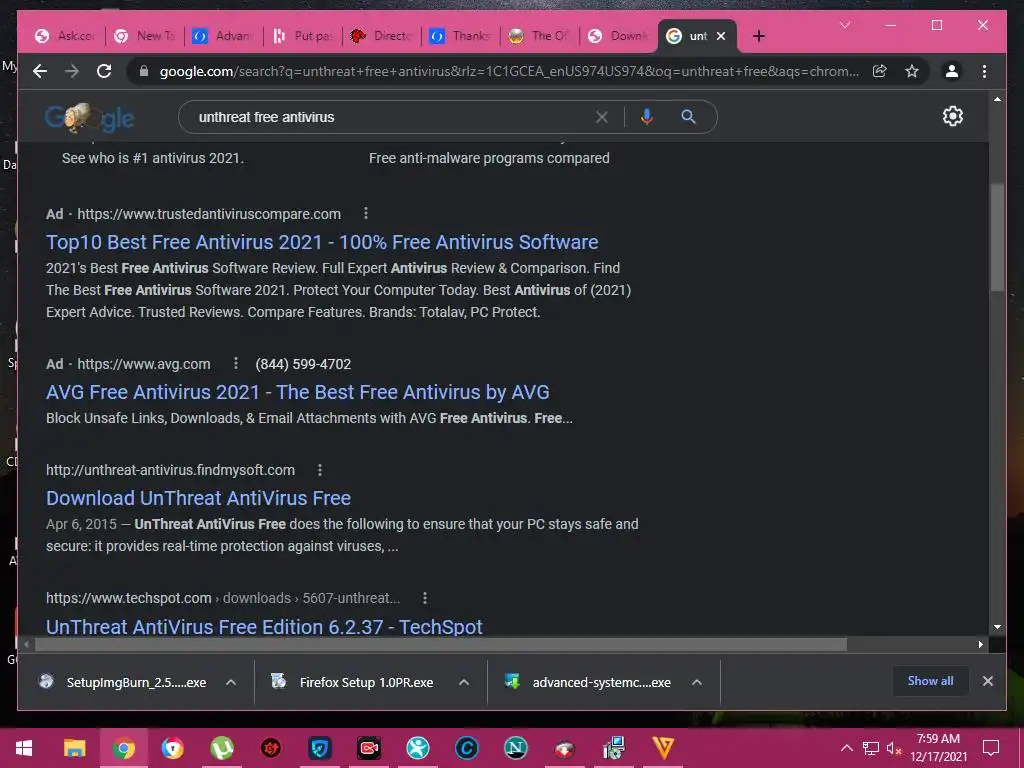Image resolution: width=1024 pixels, height=768 pixels.
Task: Switch to the Thanks tab
Action: click(461, 36)
